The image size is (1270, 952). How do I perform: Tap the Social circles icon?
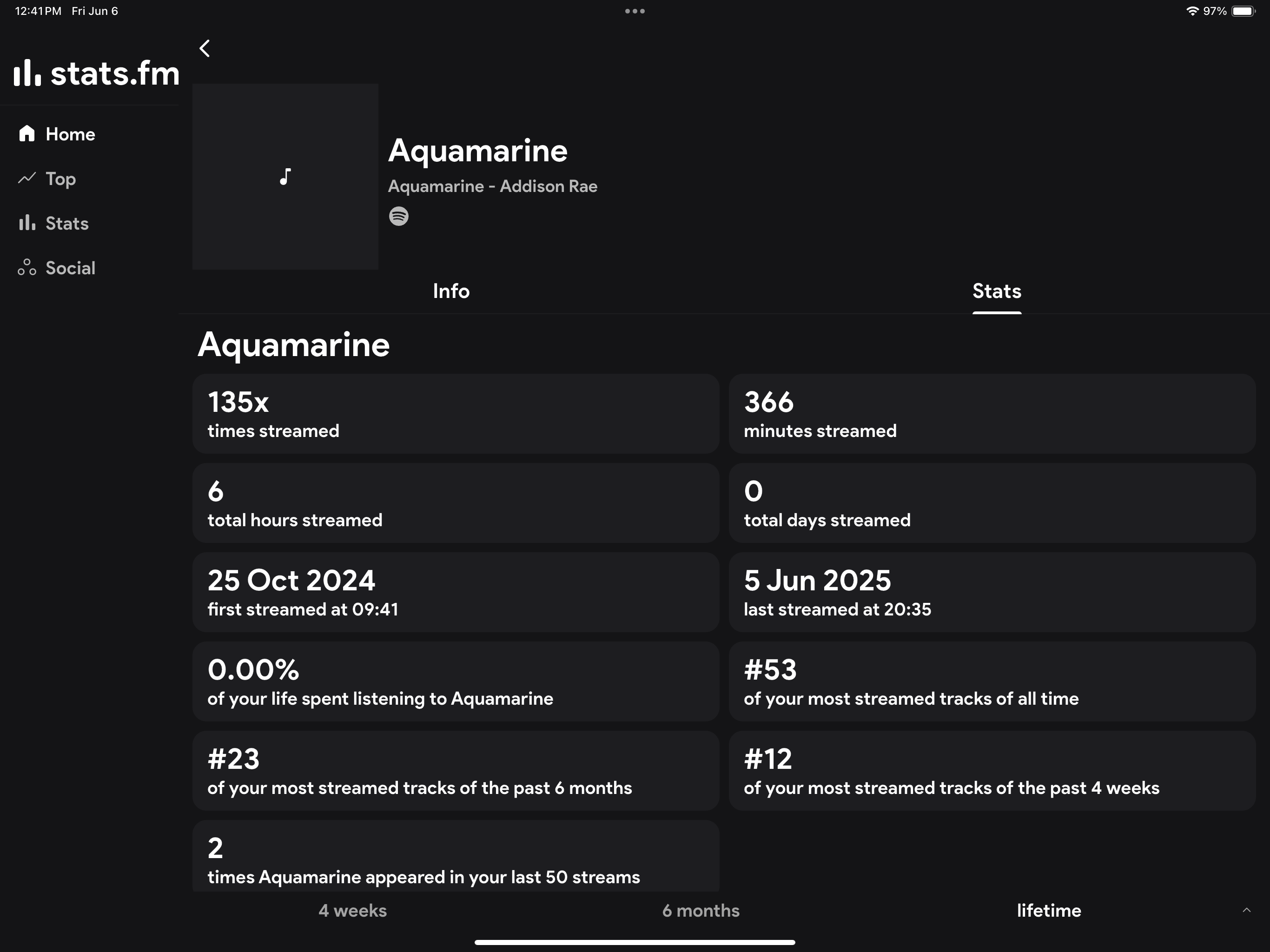[x=27, y=268]
